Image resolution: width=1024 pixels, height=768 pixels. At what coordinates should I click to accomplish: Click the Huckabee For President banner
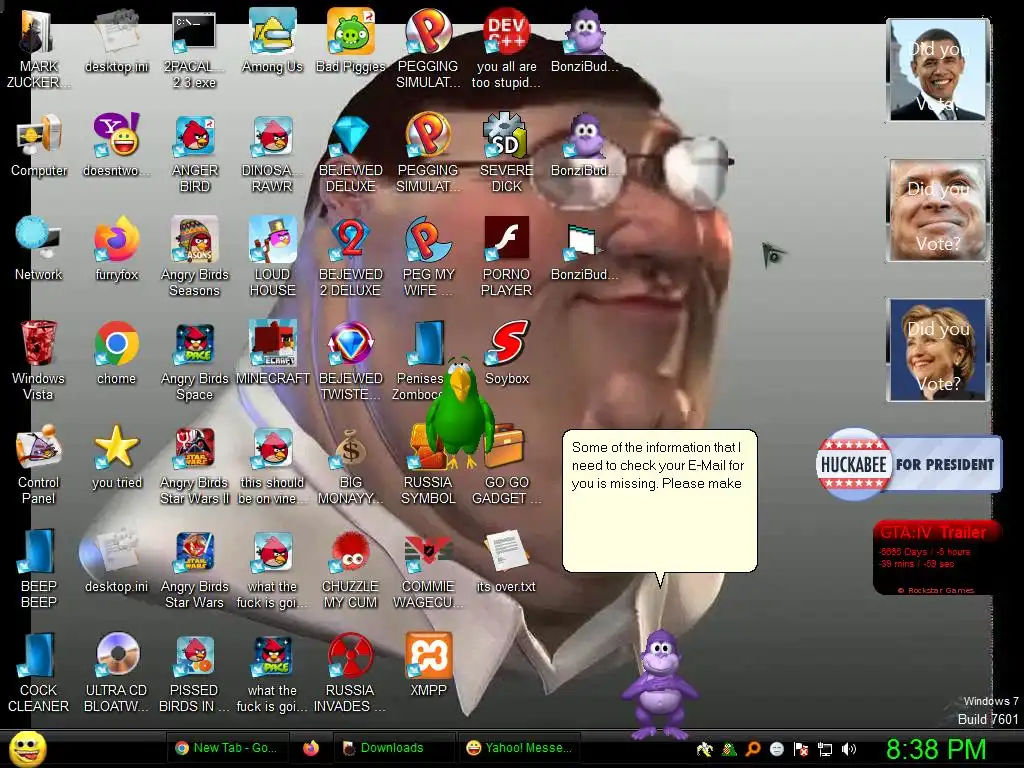click(x=908, y=464)
